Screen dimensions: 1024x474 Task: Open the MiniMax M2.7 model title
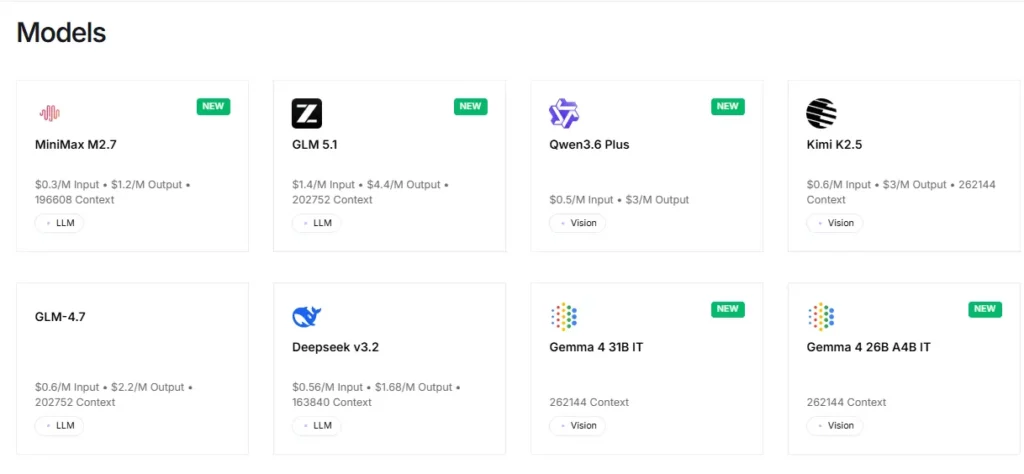click(76, 144)
